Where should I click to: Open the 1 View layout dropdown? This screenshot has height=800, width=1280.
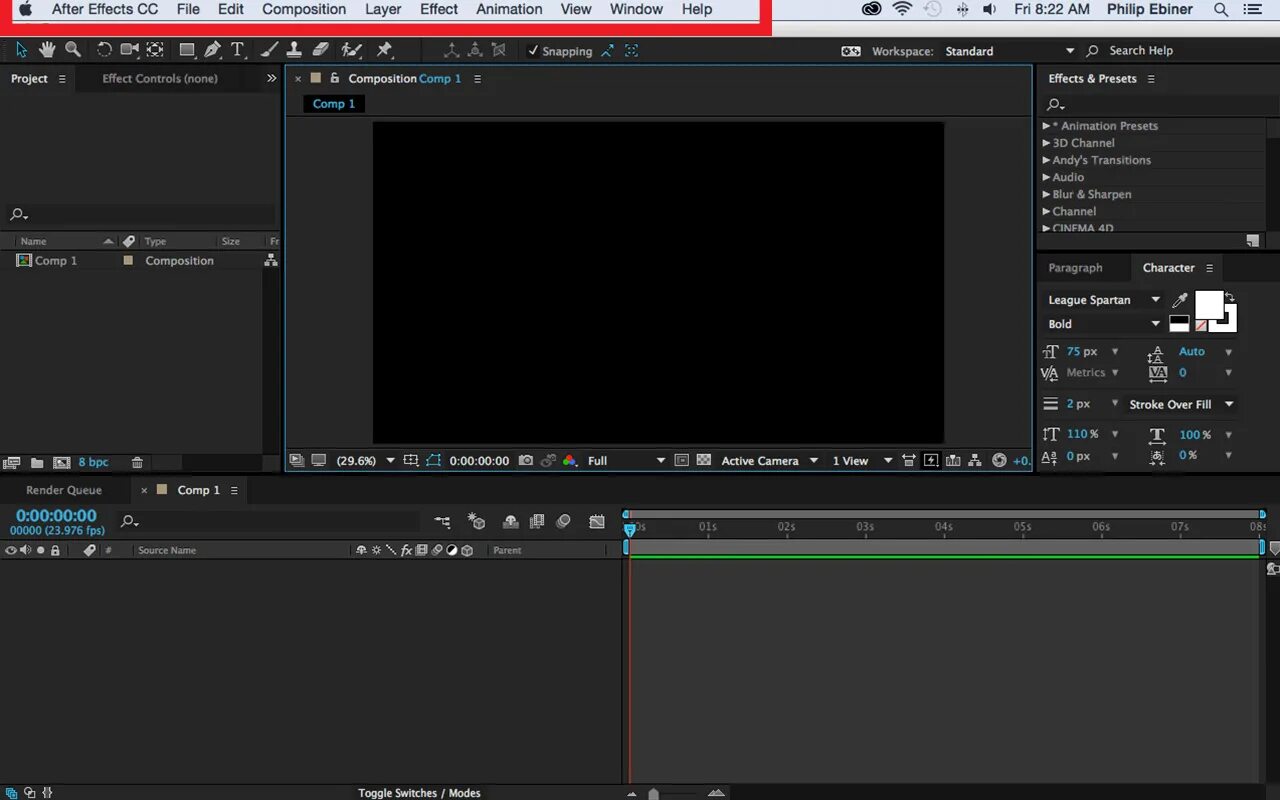click(862, 461)
